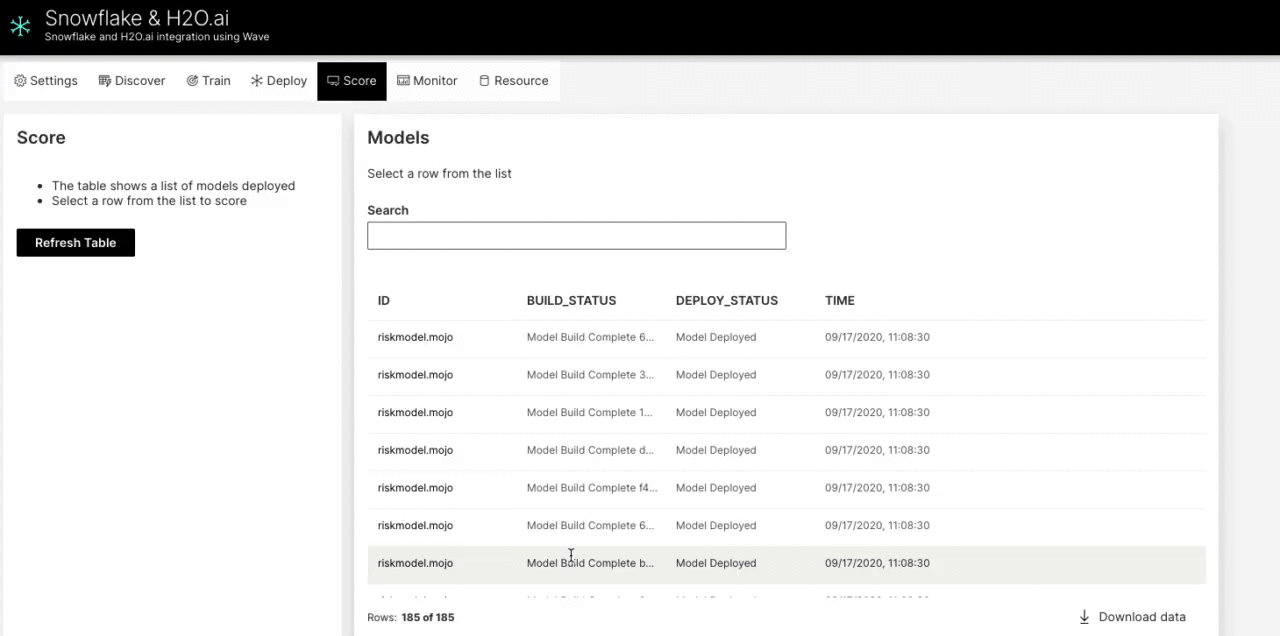The height and width of the screenshot is (636, 1280).
Task: Switch to the Score tab
Action: (x=351, y=81)
